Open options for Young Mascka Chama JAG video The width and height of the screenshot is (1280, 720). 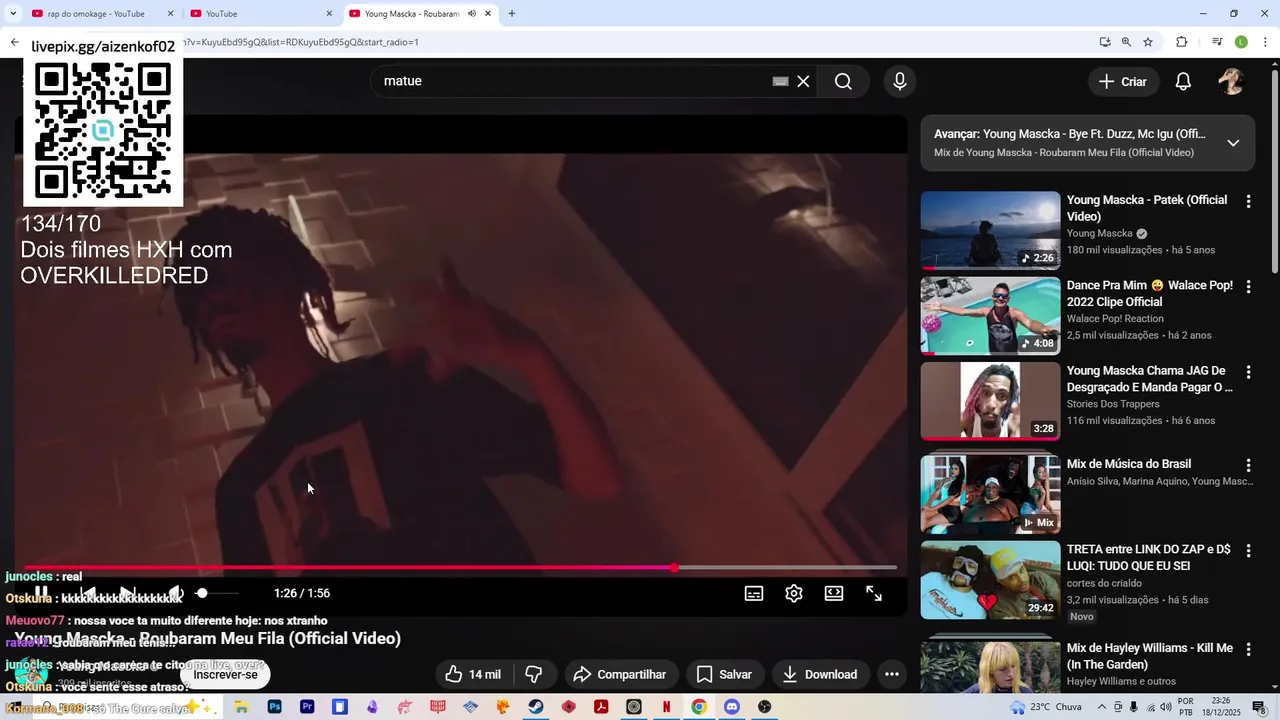(1248, 372)
